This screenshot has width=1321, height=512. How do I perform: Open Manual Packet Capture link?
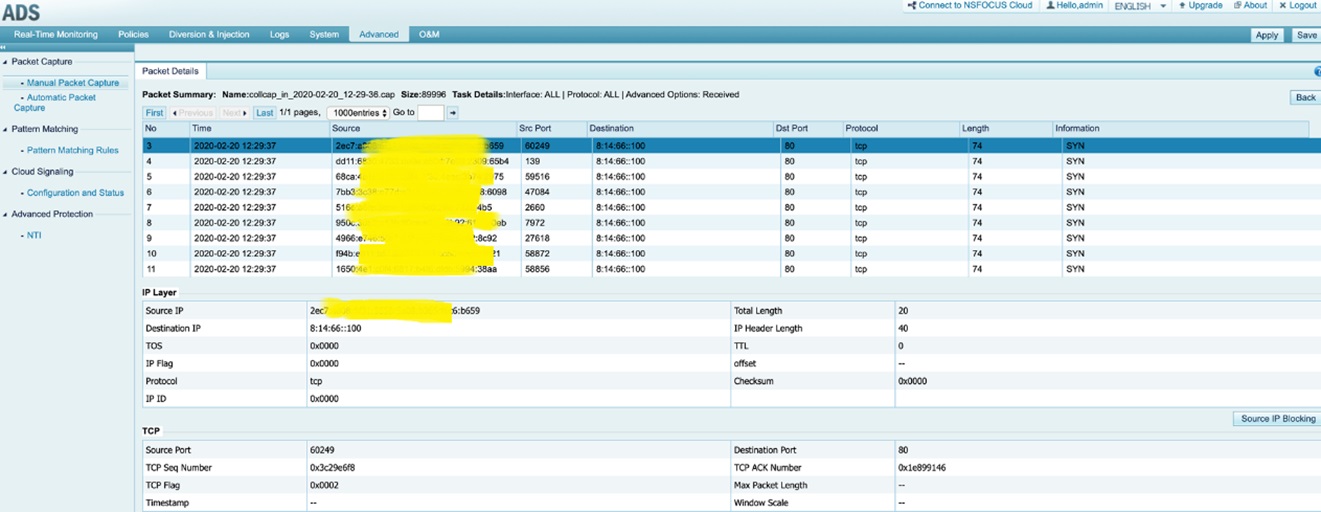(x=73, y=83)
